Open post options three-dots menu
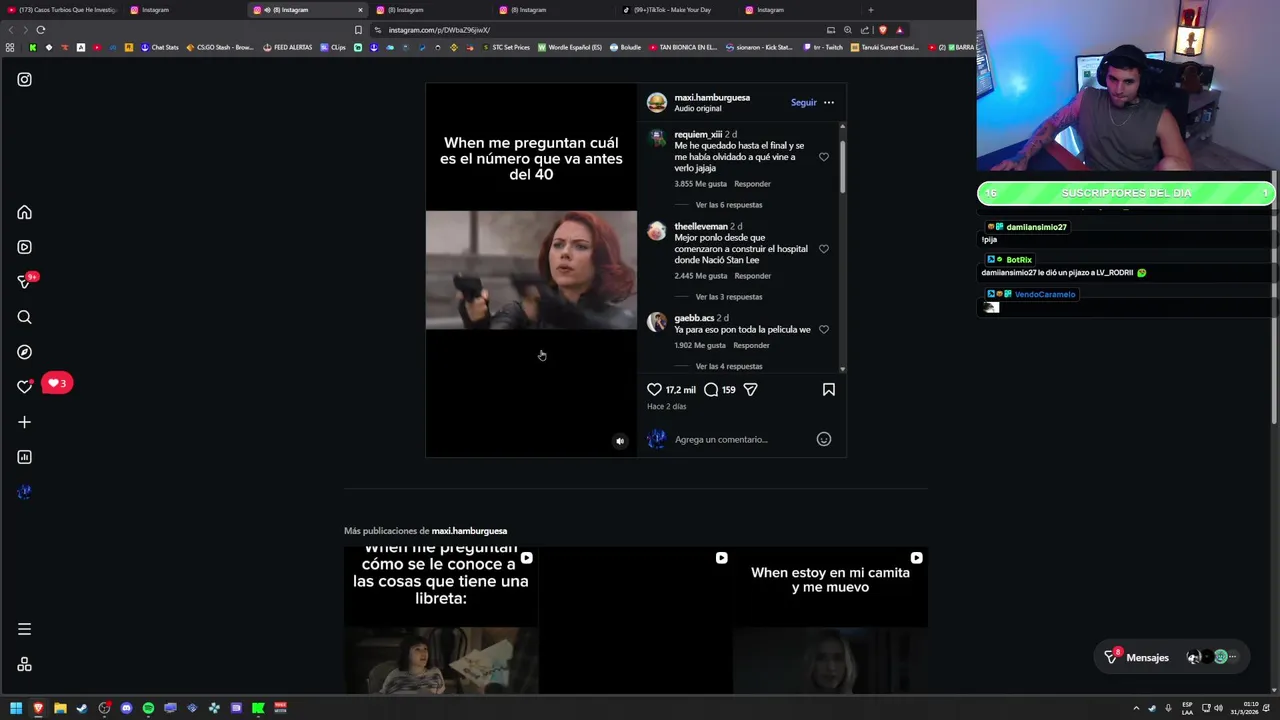Image resolution: width=1280 pixels, height=720 pixels. tap(829, 102)
